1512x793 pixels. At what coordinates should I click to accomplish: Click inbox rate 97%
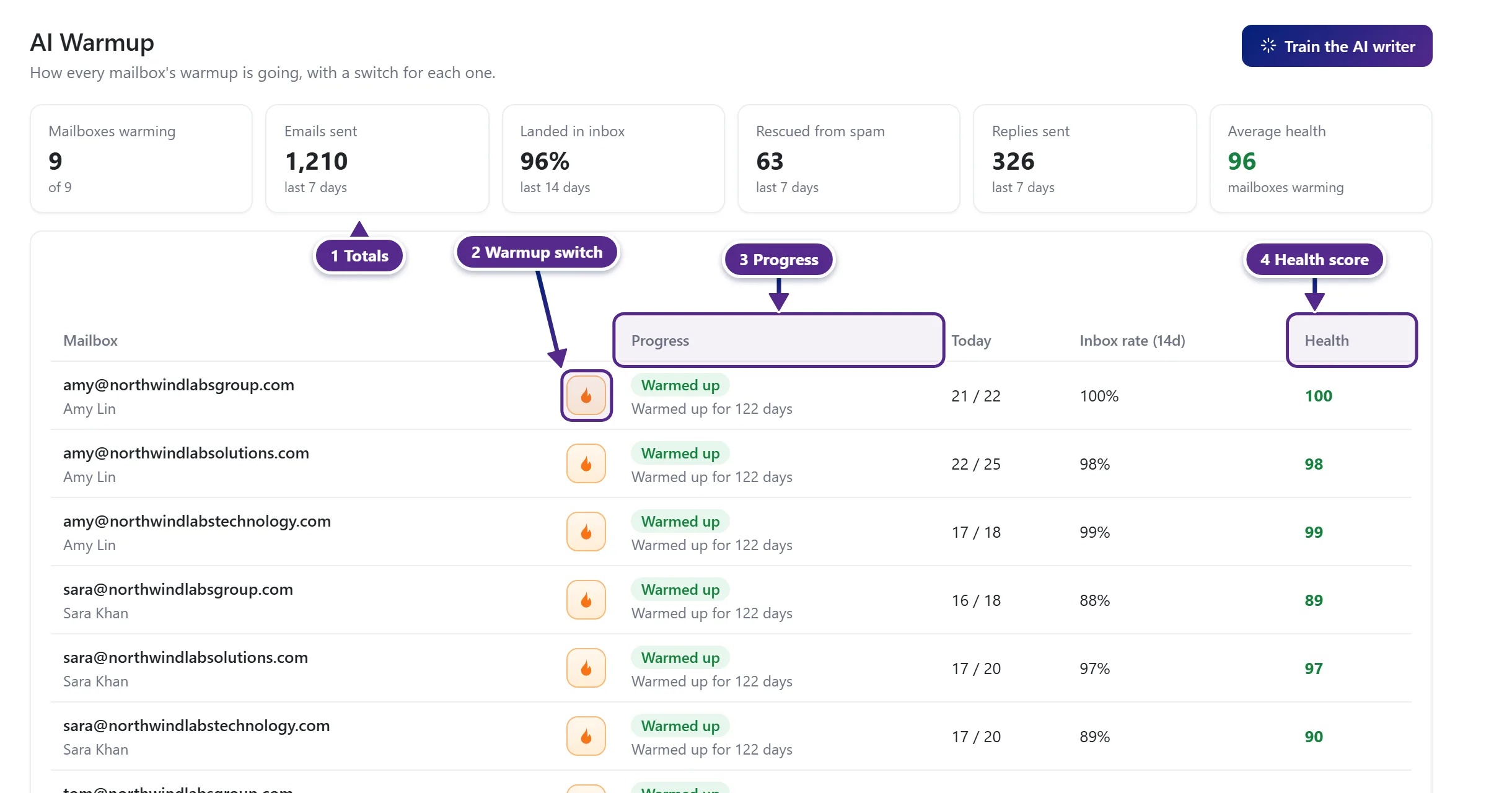pos(1094,668)
